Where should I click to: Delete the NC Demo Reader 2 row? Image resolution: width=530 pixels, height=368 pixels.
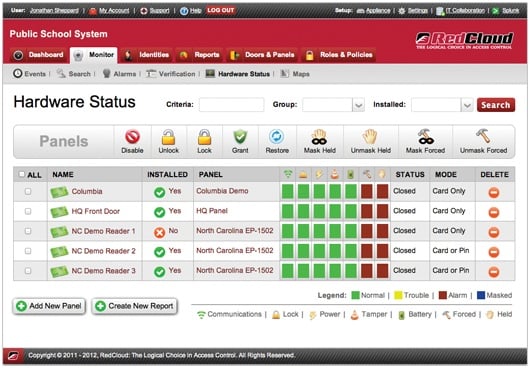click(x=494, y=252)
